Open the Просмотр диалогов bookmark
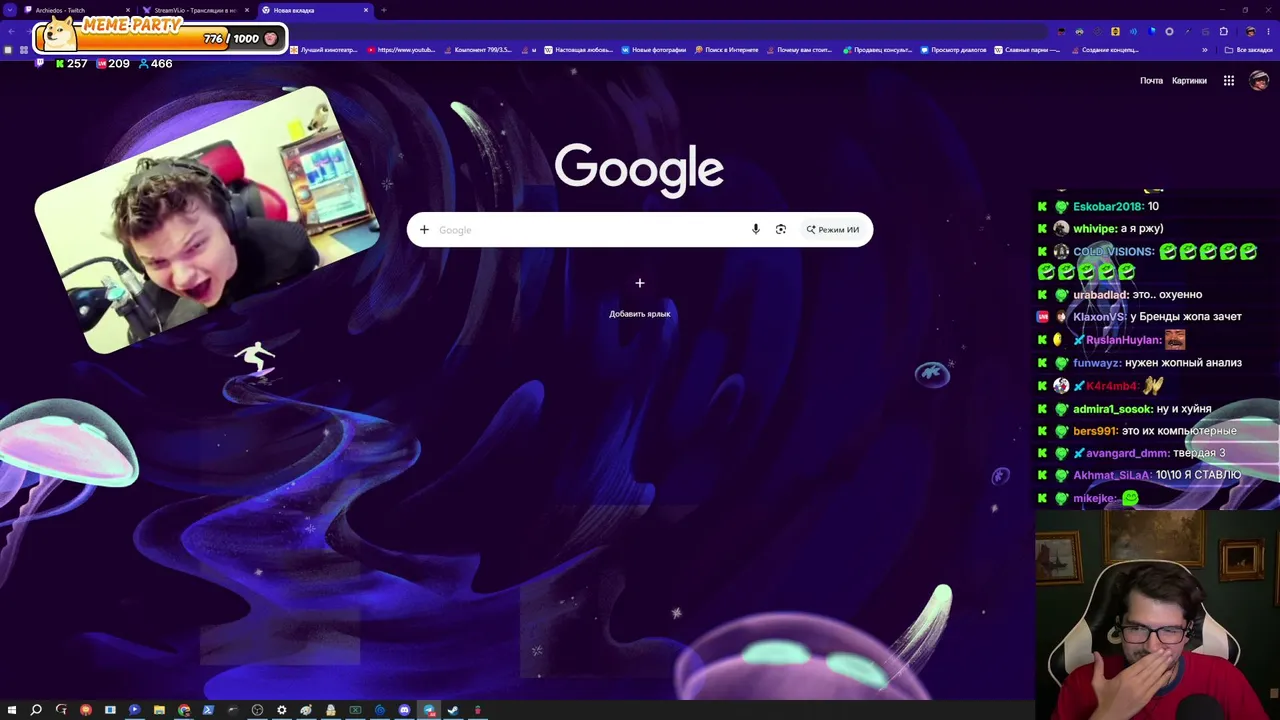Screen dimensions: 1280x720 click(x=953, y=50)
